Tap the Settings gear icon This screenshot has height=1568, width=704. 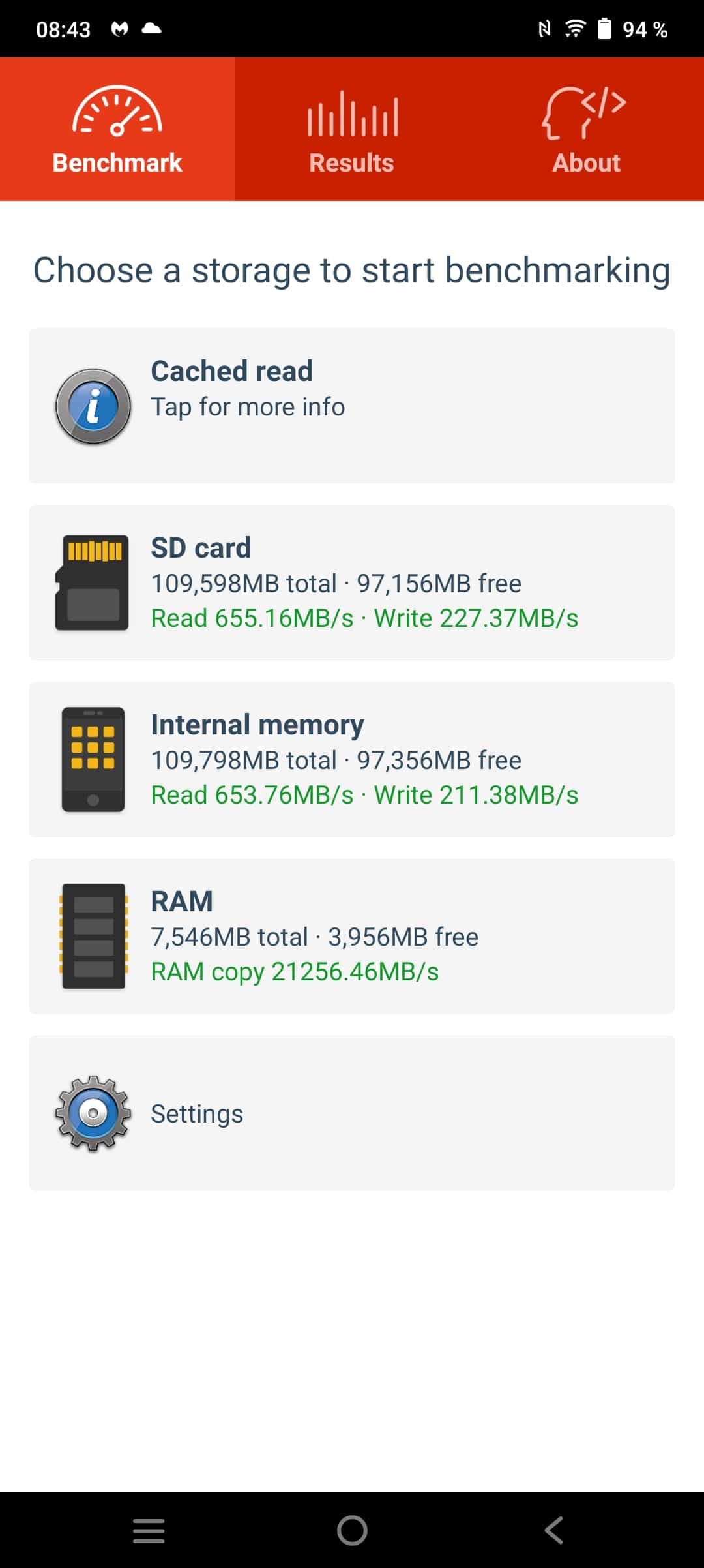tap(93, 1113)
